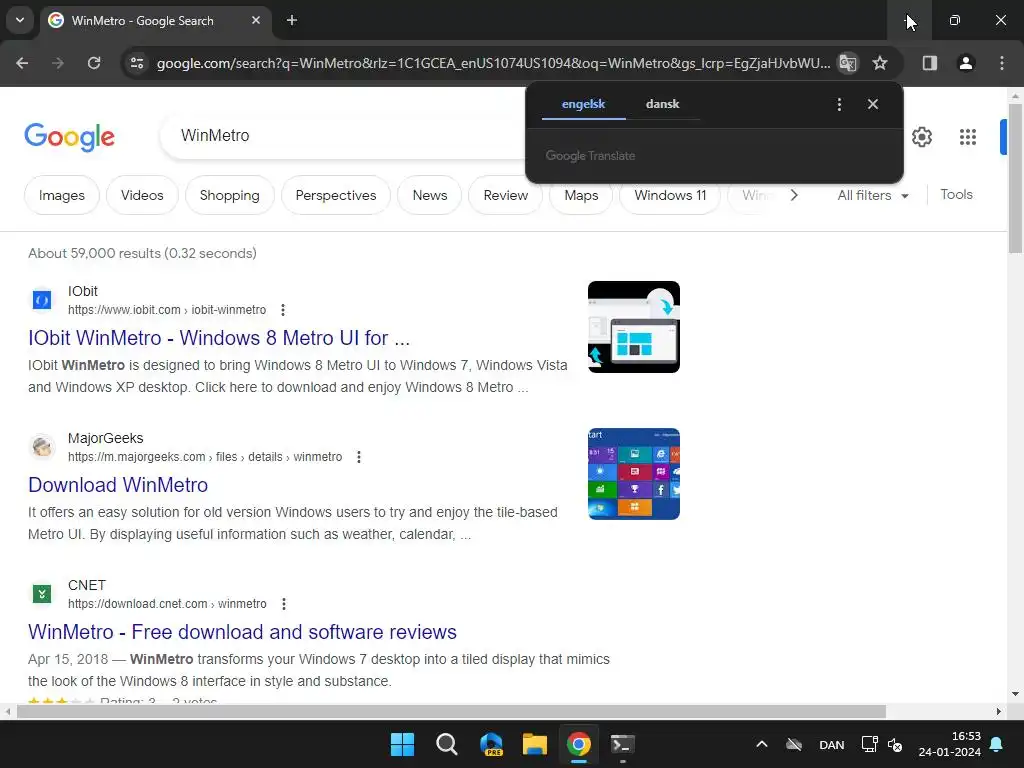The image size is (1024, 768).
Task: Open the terminal app on taskbar
Action: pos(622,744)
